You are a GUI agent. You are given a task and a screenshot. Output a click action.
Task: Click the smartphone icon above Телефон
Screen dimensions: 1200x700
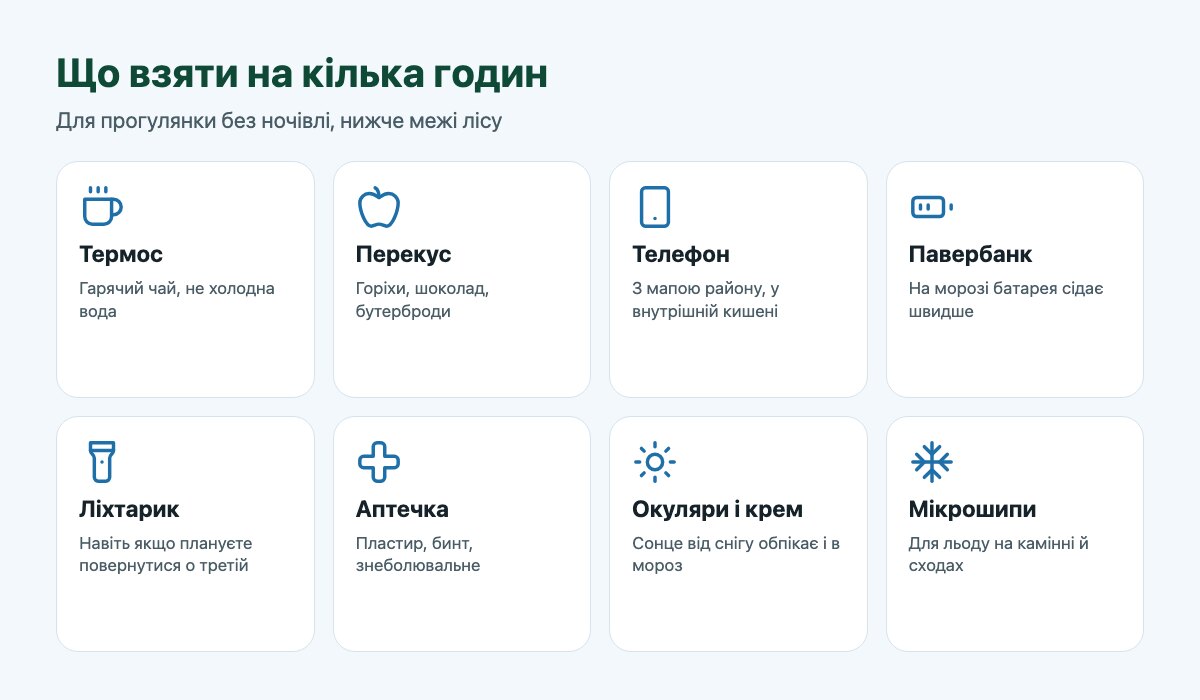coord(654,207)
